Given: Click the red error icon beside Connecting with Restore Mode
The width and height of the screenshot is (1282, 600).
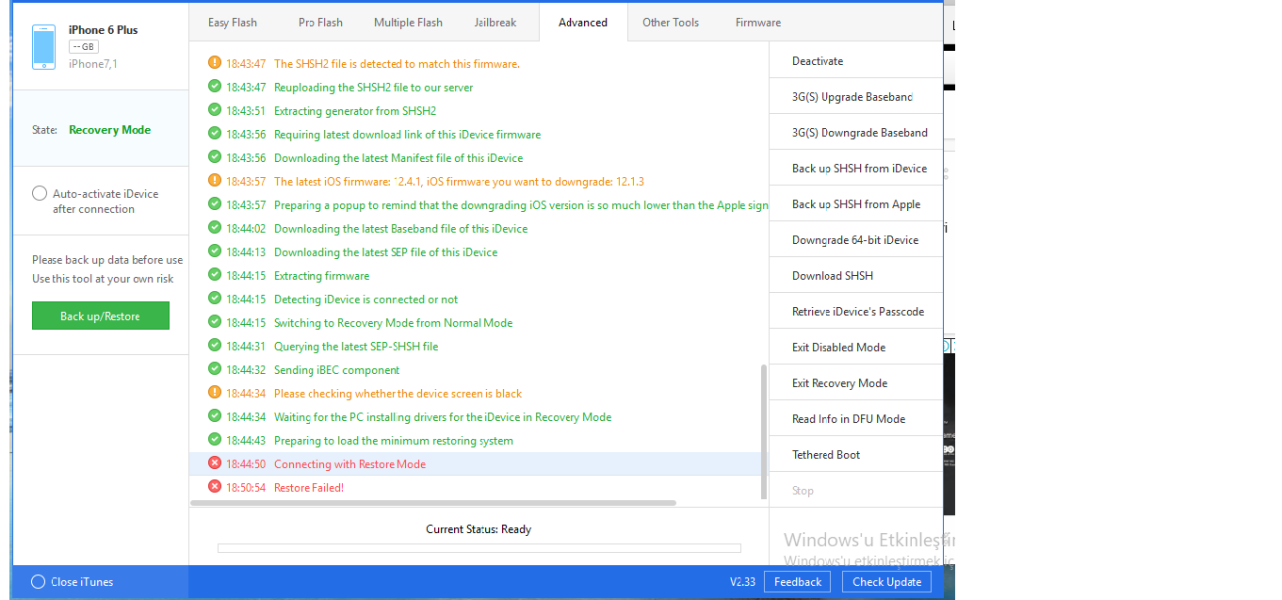Looking at the screenshot, I should point(214,464).
